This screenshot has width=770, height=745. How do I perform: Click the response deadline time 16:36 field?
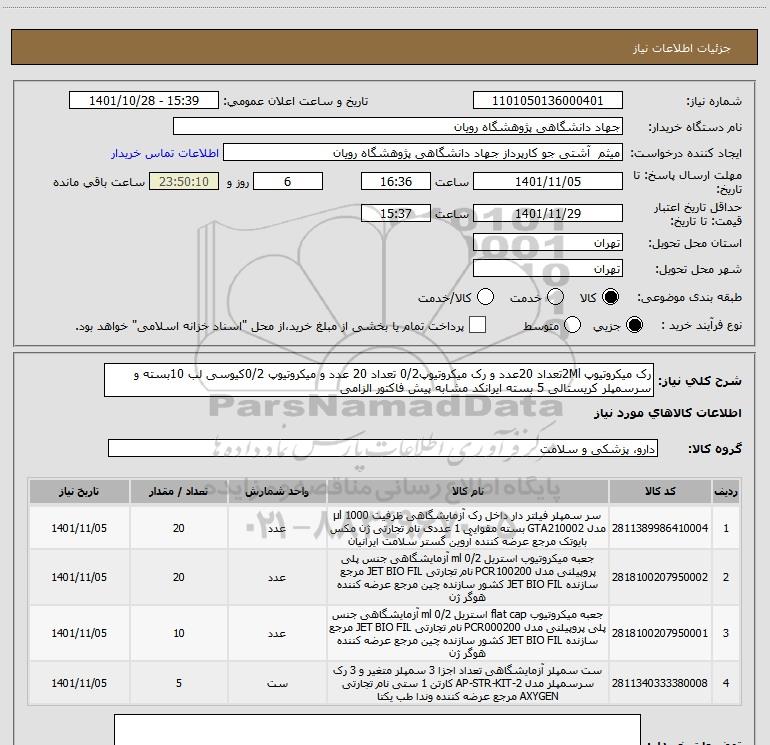point(396,181)
